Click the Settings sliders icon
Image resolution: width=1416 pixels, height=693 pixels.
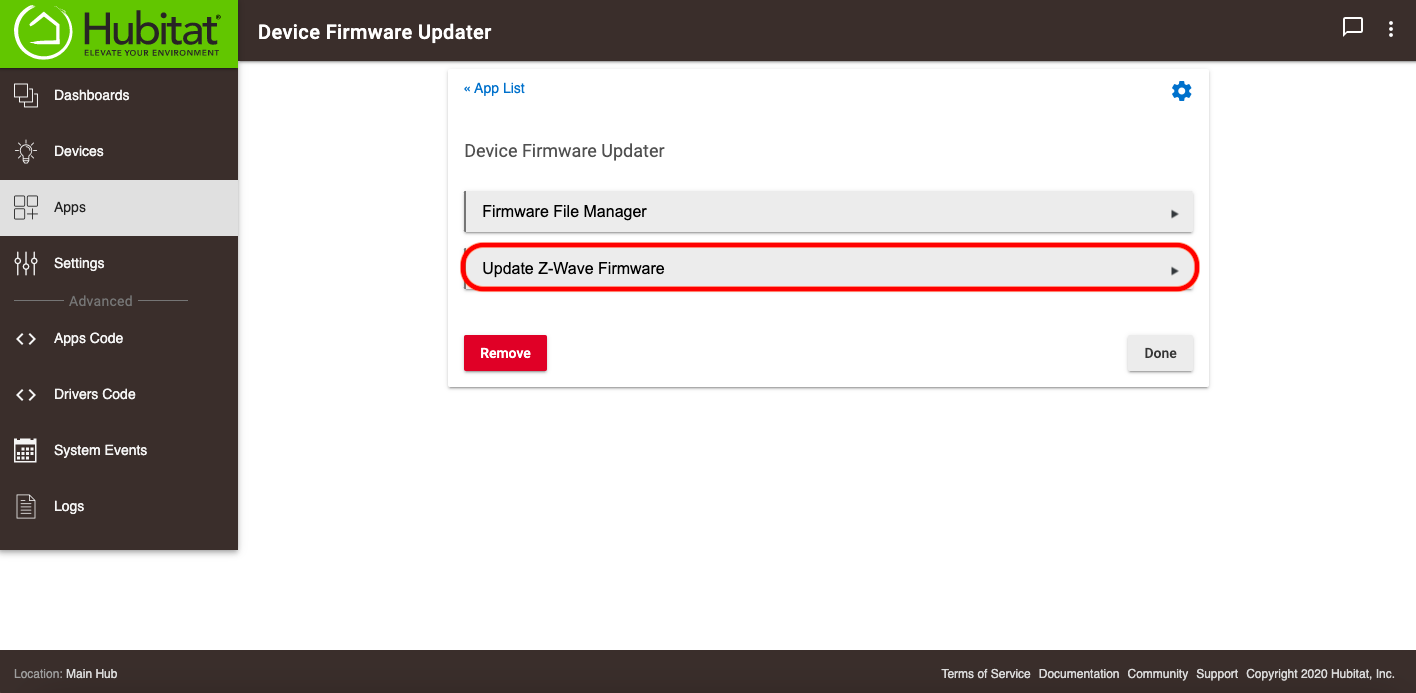click(26, 263)
